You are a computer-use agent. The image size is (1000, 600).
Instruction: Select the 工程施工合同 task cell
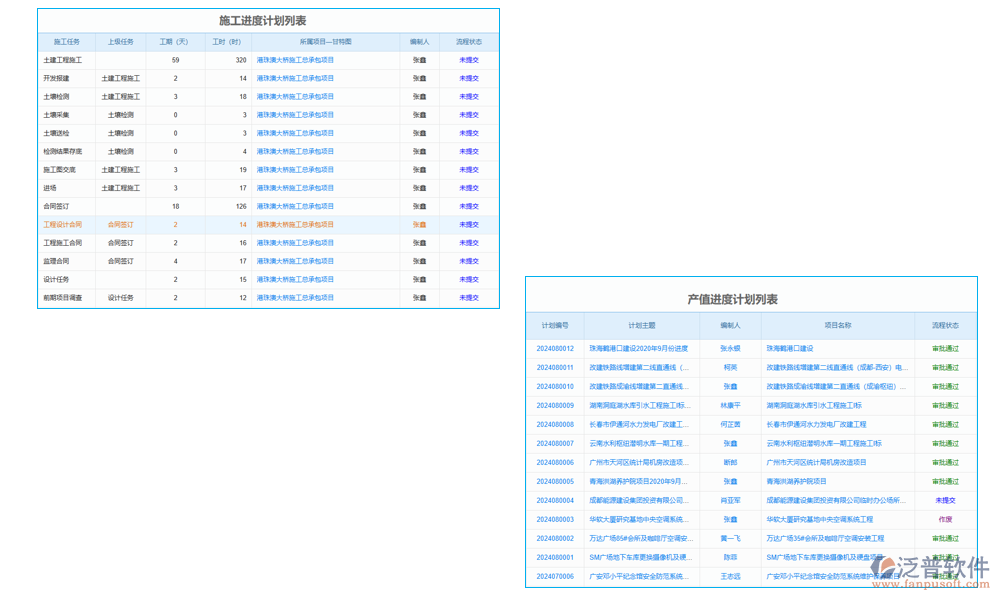click(x=62, y=243)
